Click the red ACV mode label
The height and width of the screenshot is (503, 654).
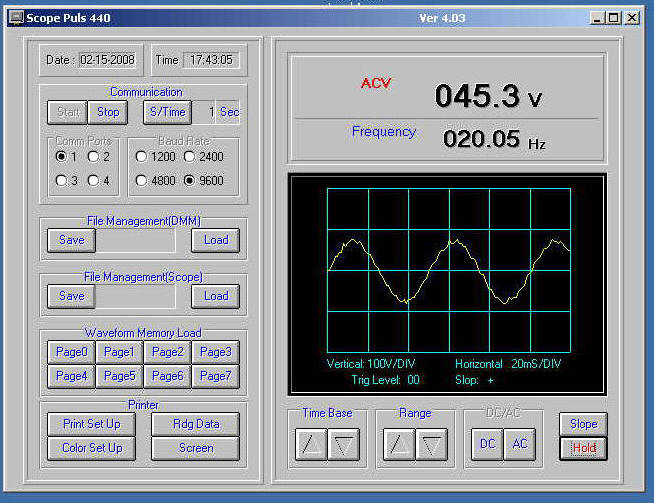[376, 83]
